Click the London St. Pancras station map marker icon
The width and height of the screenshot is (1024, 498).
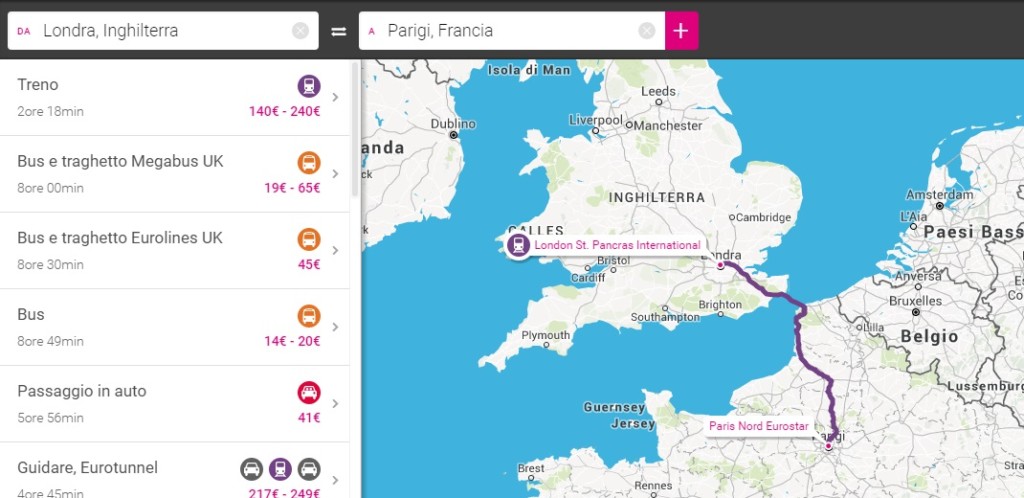pyautogui.click(x=518, y=245)
